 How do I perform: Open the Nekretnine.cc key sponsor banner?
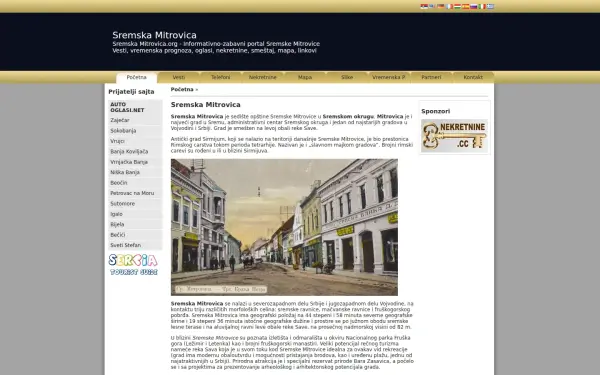tap(454, 135)
